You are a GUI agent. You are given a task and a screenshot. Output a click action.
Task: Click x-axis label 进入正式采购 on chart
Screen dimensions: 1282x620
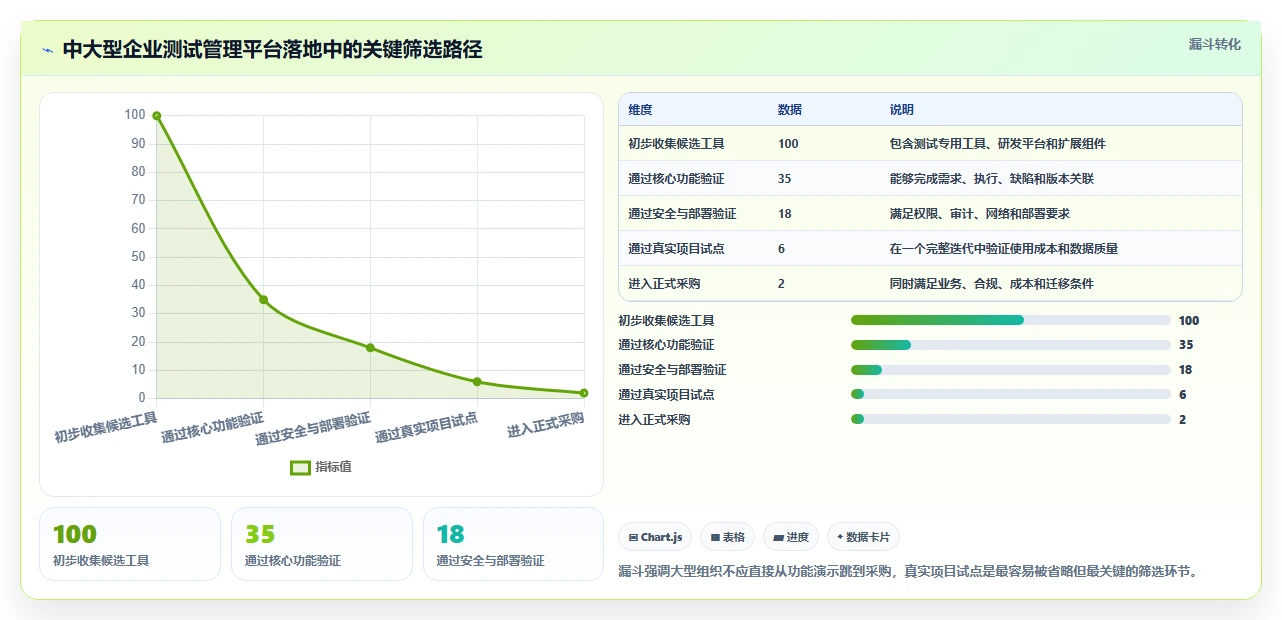tap(545, 425)
